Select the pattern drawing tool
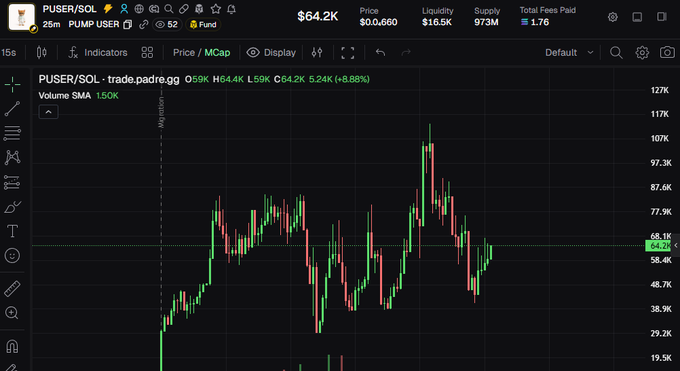680x371 pixels. tap(12, 158)
